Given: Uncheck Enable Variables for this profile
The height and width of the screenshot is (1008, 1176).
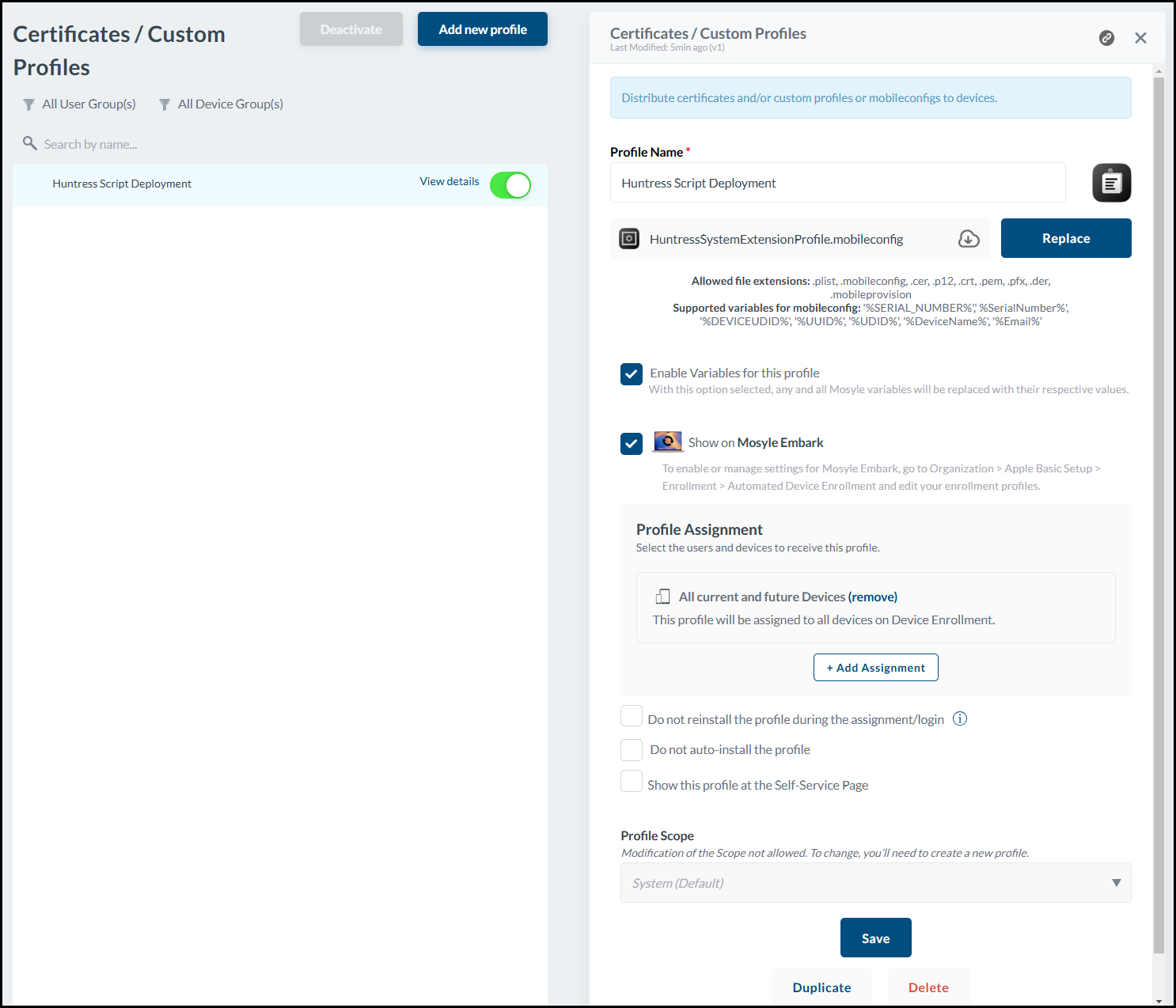Looking at the screenshot, I should click(x=632, y=374).
